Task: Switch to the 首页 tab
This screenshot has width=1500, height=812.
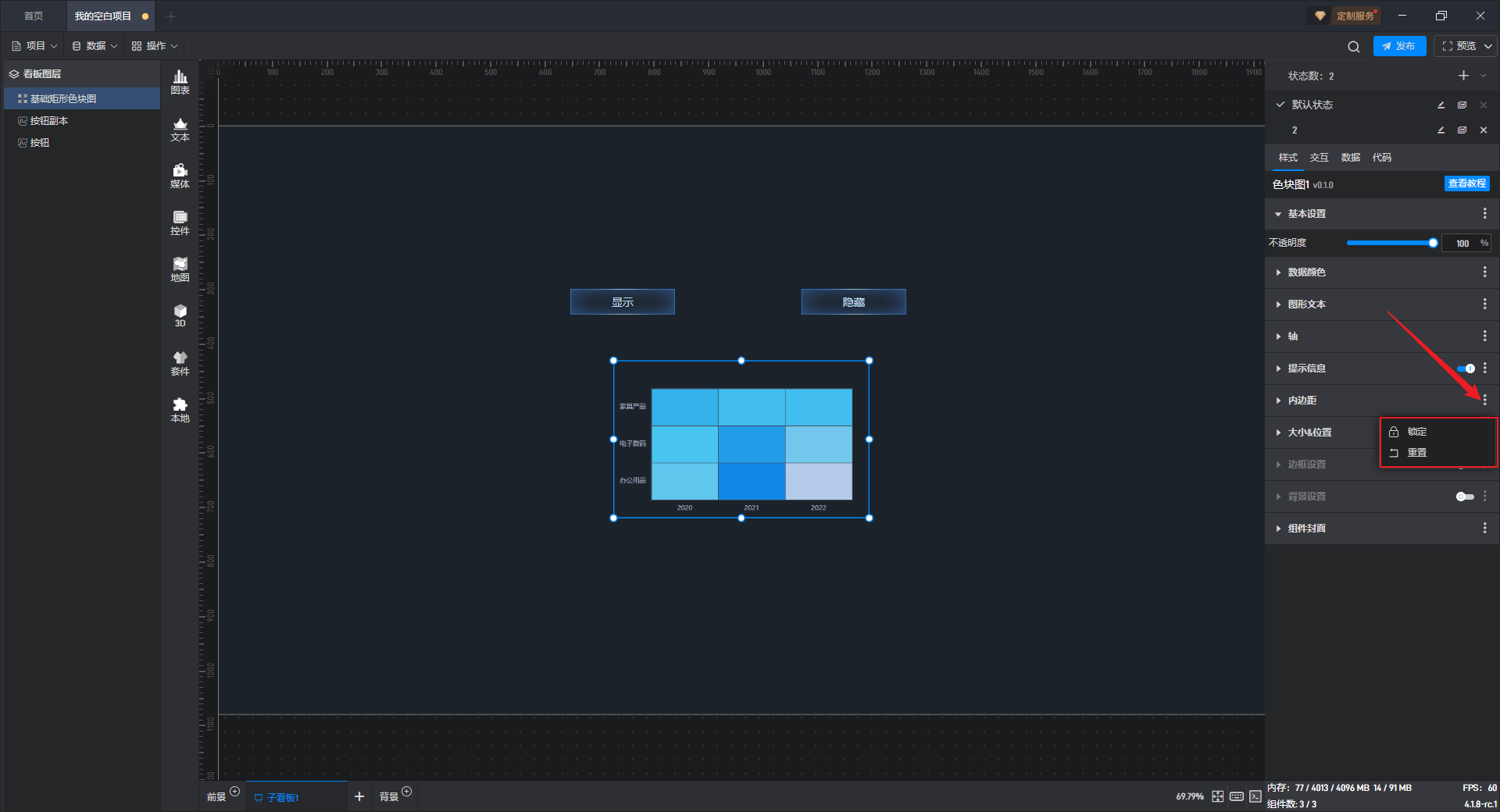Action: 34,16
